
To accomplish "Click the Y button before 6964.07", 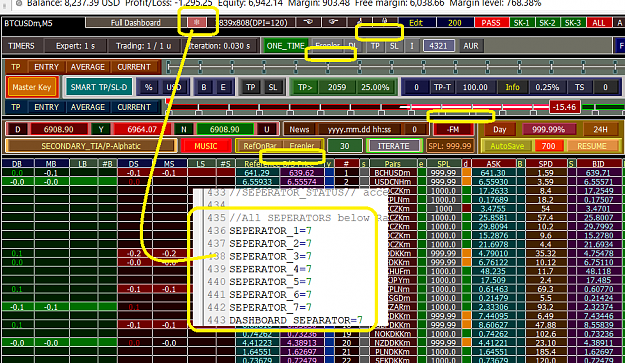I will [101, 130].
